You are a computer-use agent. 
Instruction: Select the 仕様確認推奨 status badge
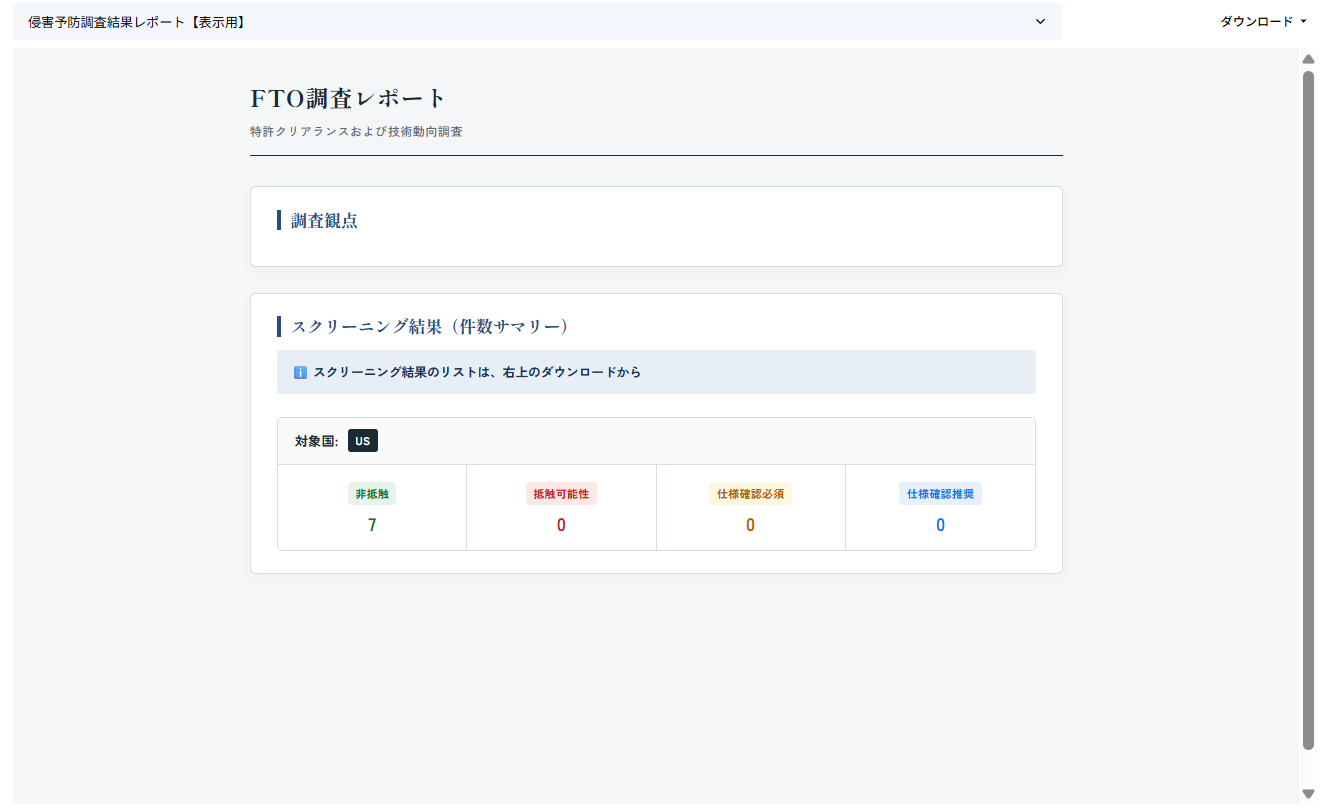(940, 494)
